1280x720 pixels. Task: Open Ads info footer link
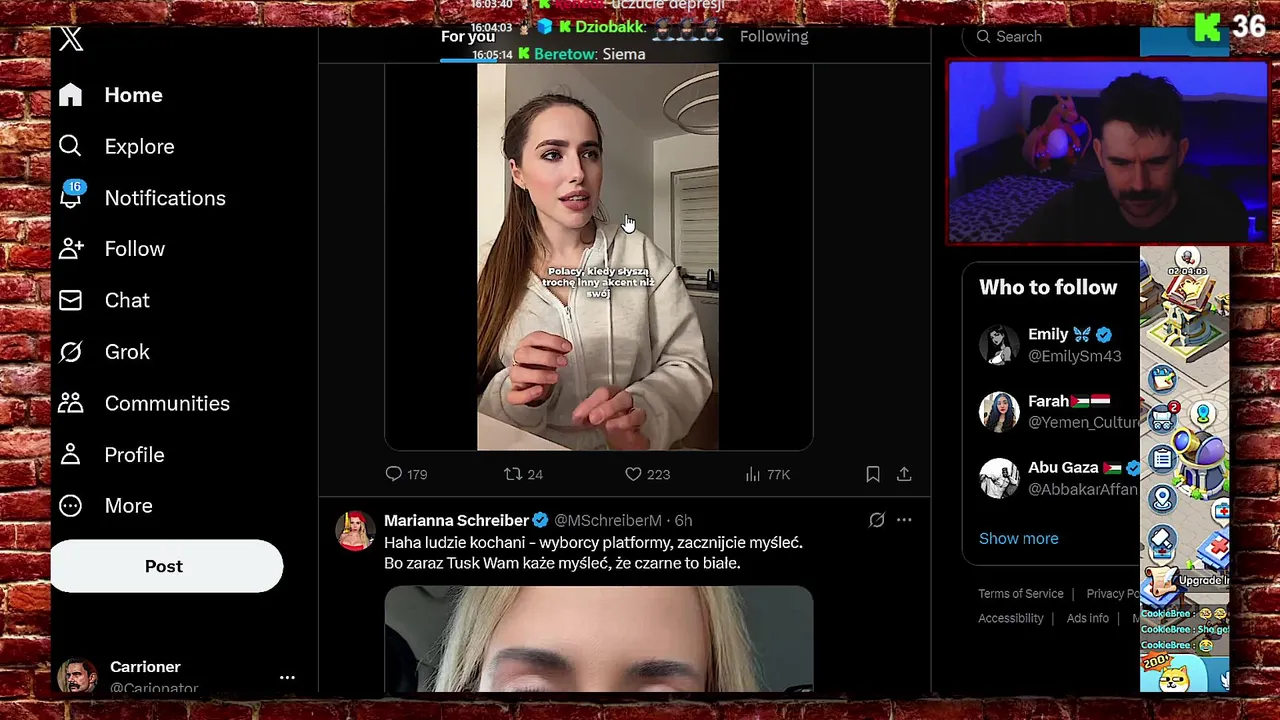click(x=1087, y=619)
